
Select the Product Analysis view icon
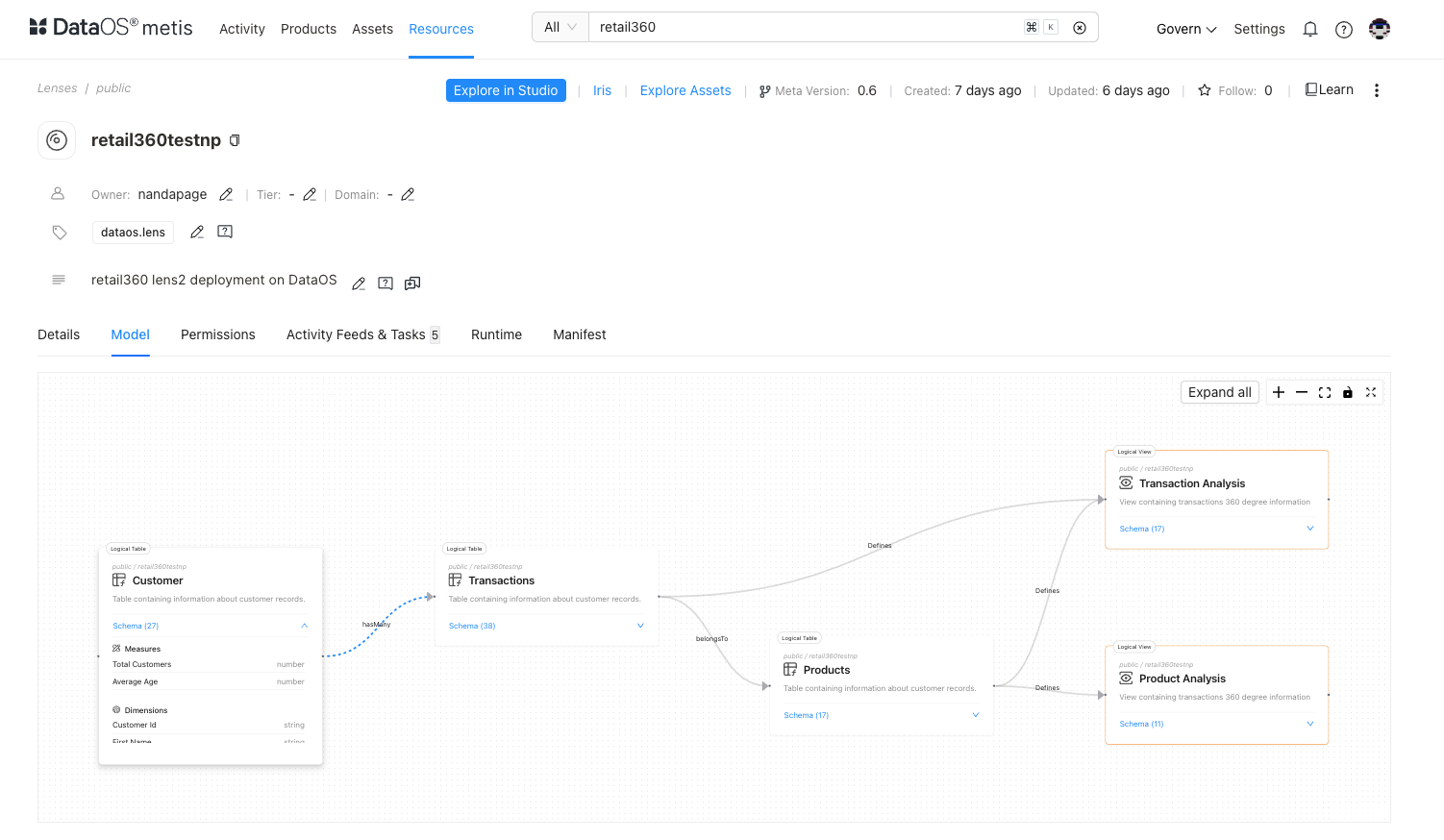coord(1126,679)
